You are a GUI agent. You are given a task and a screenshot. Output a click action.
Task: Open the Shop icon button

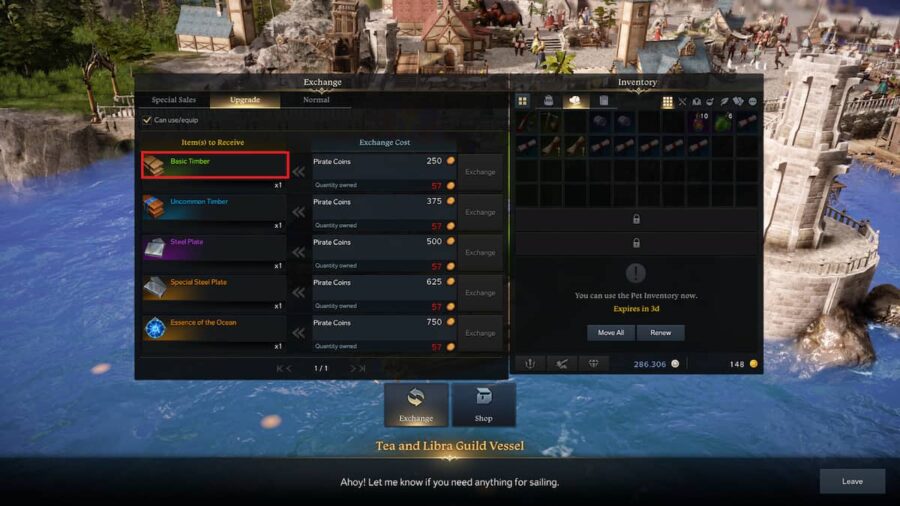483,404
